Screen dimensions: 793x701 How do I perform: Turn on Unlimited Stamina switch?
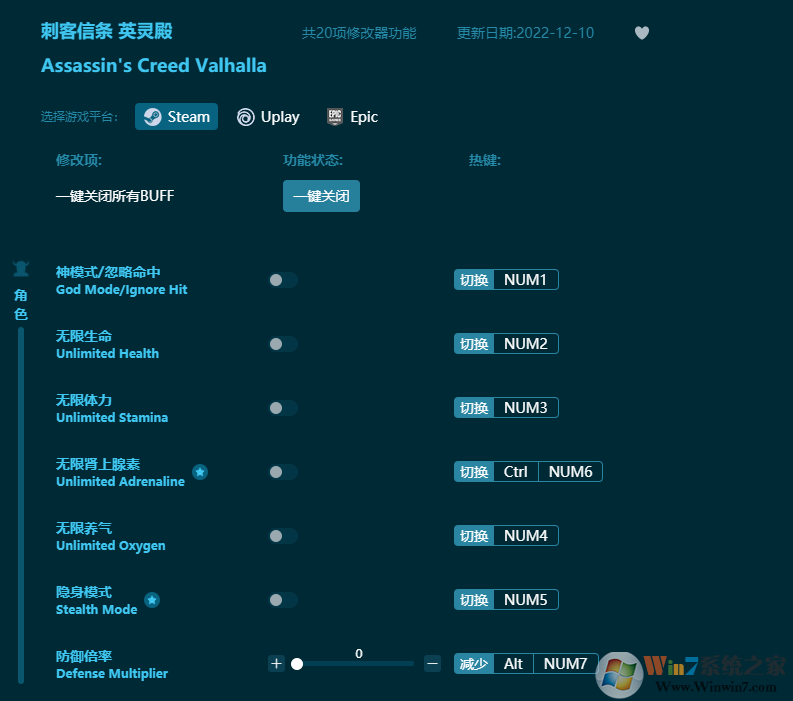pos(283,408)
